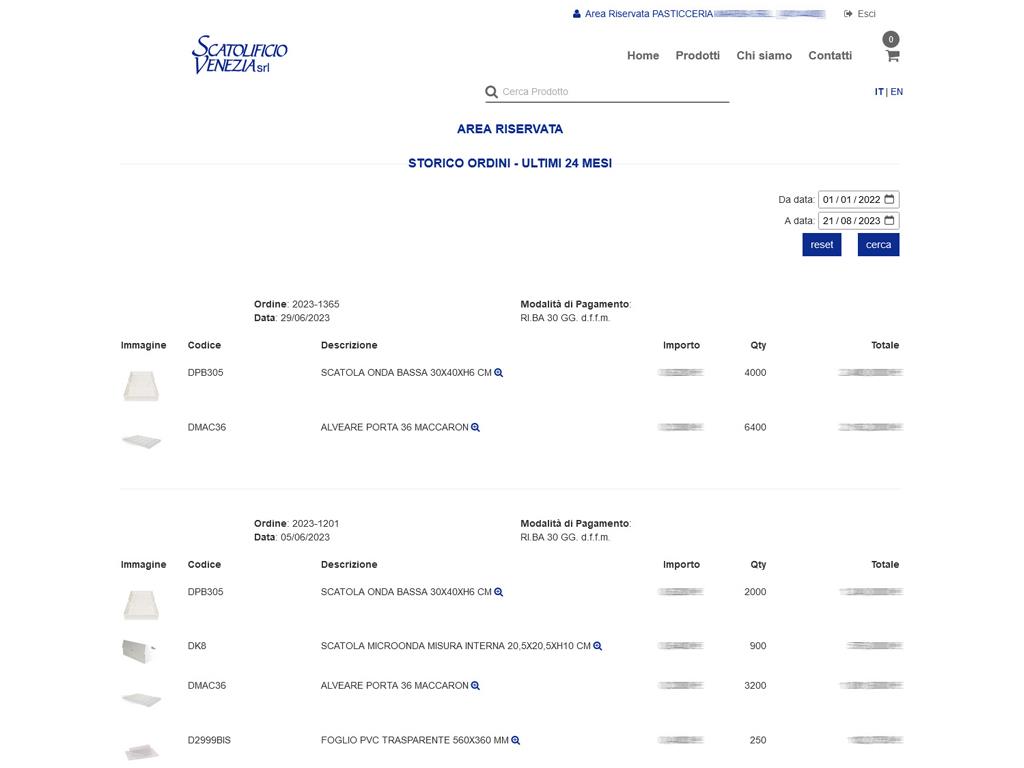Open DK8 product thumbnail
This screenshot has width=1024, height=768.
(x=138, y=651)
